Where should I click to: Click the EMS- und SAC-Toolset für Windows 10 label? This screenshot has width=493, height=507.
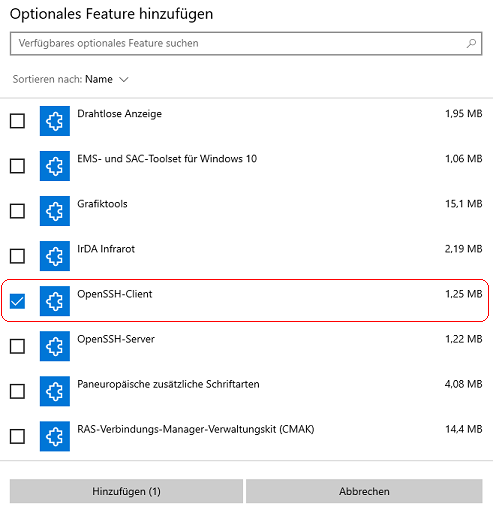pos(167,159)
